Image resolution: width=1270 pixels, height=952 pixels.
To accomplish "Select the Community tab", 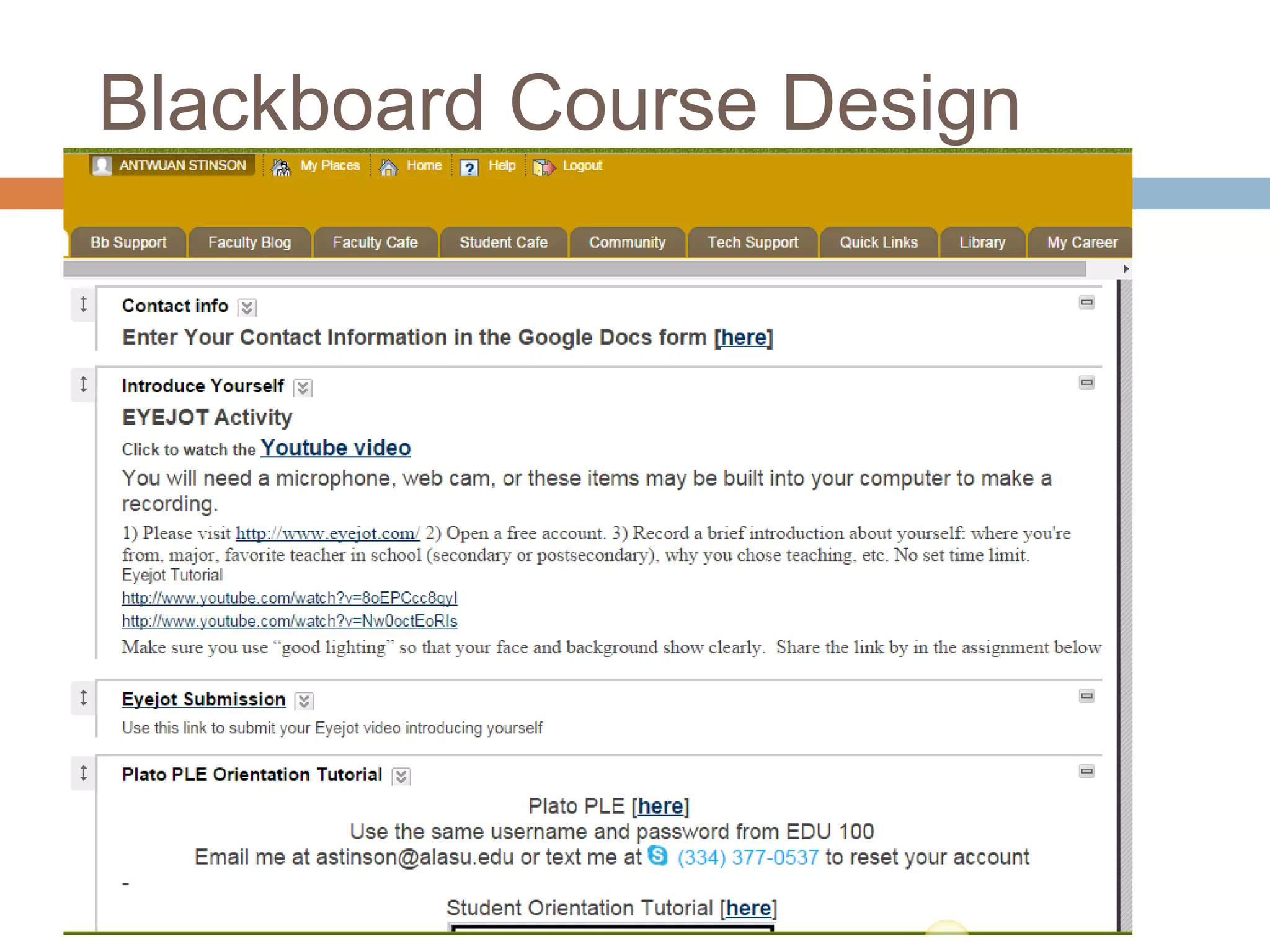I will pyautogui.click(x=627, y=242).
